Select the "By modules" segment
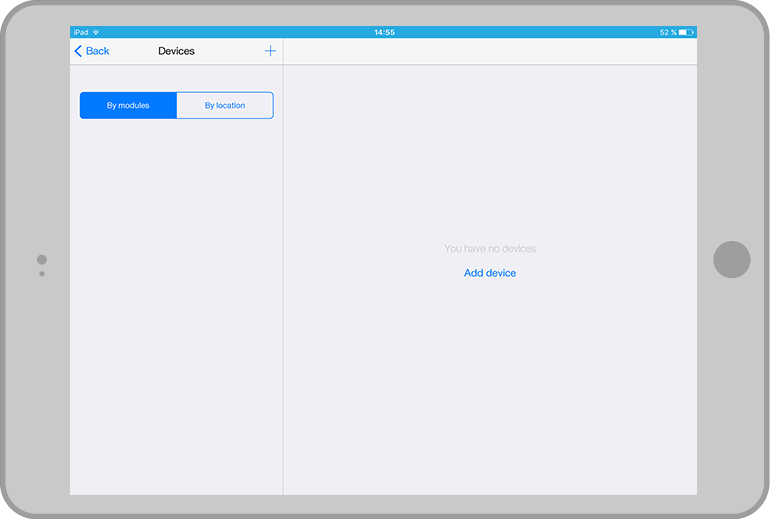Viewport: 770px width, 519px height. (128, 105)
